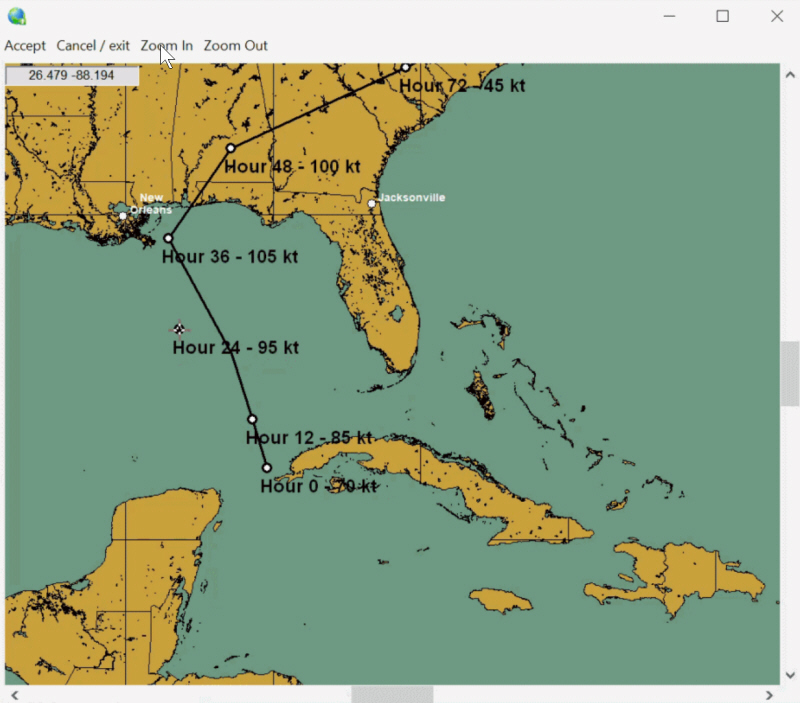Pick the Hour 48 forecast point

pyautogui.click(x=231, y=148)
